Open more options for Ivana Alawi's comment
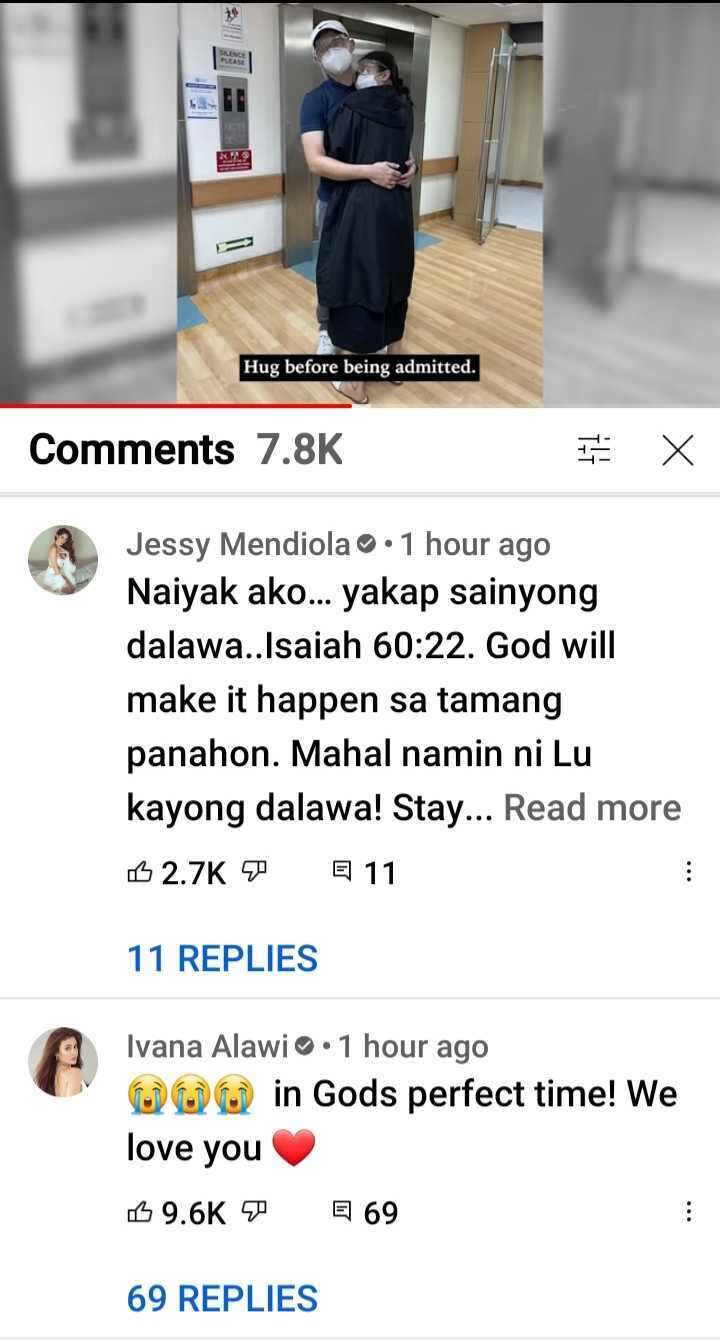Screen dimensions: 720x1341 (x=687, y=1212)
